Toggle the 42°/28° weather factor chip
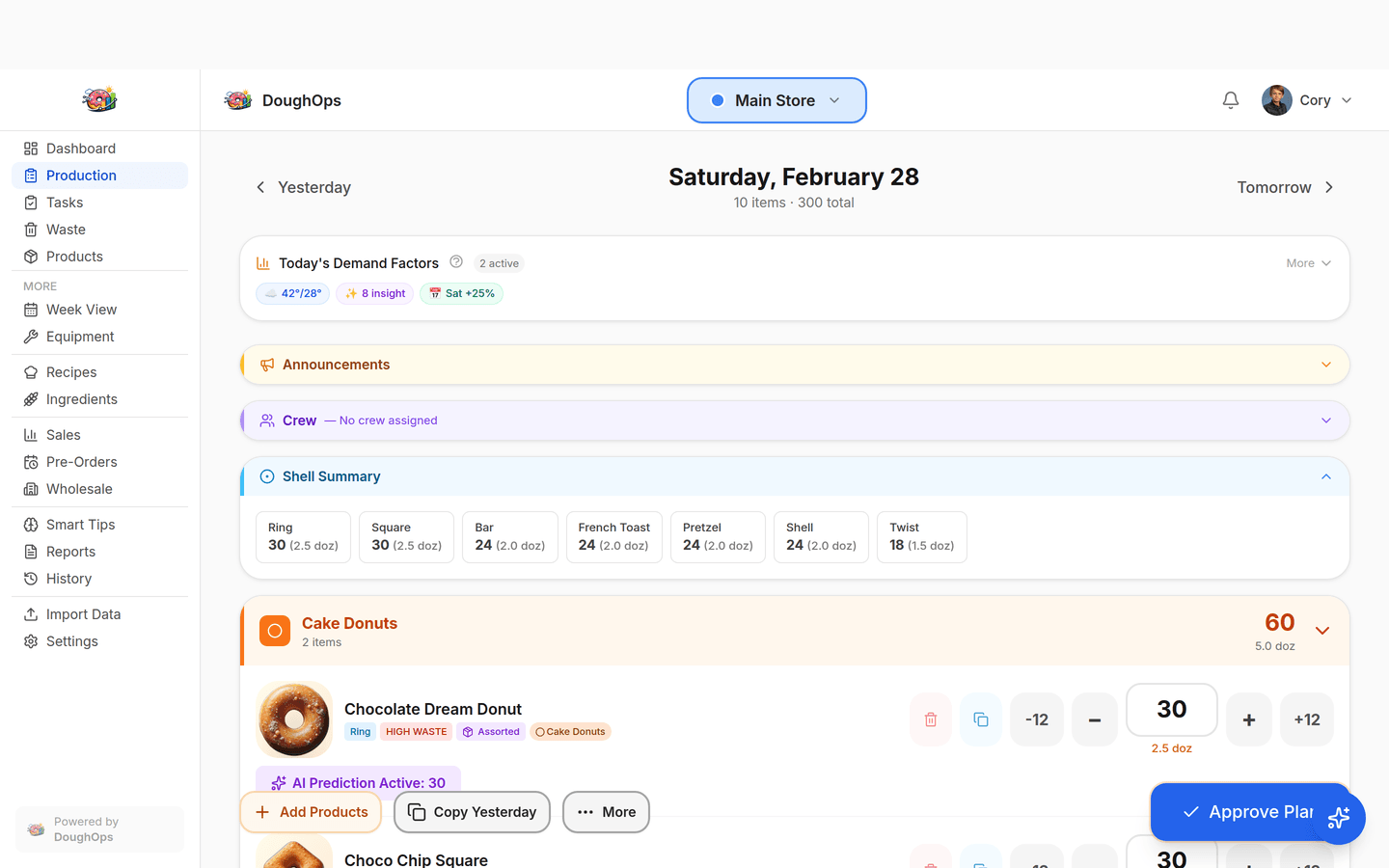The image size is (1389, 868). (291, 292)
